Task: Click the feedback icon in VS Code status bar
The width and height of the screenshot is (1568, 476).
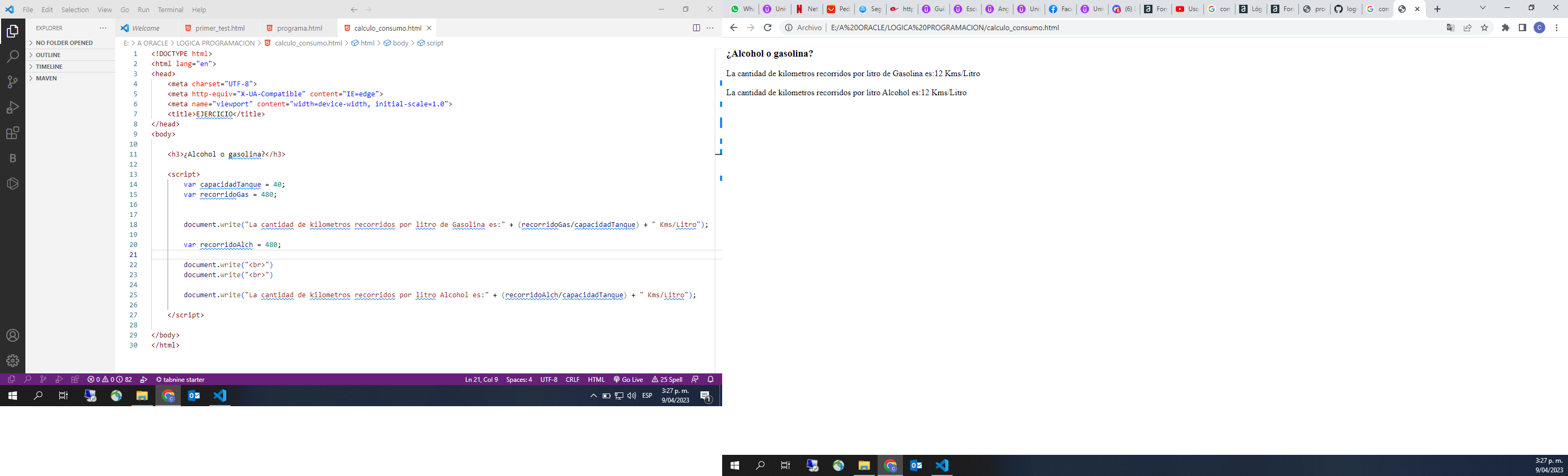Action: coord(695,379)
